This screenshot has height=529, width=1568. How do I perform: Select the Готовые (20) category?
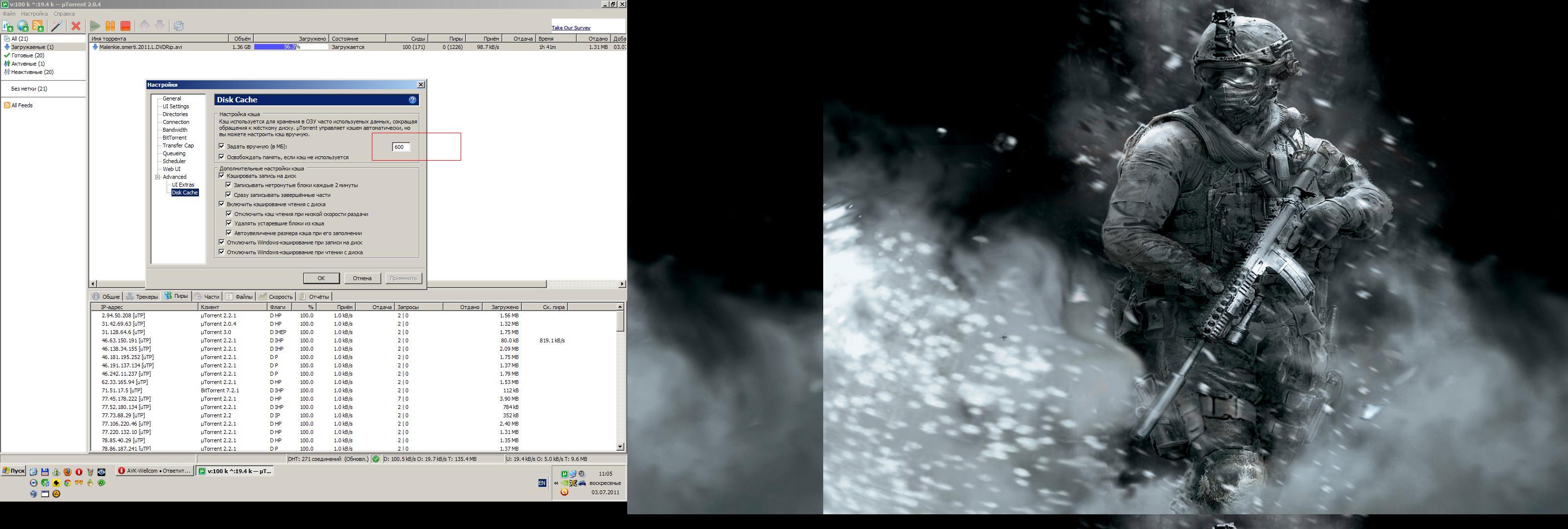point(27,55)
